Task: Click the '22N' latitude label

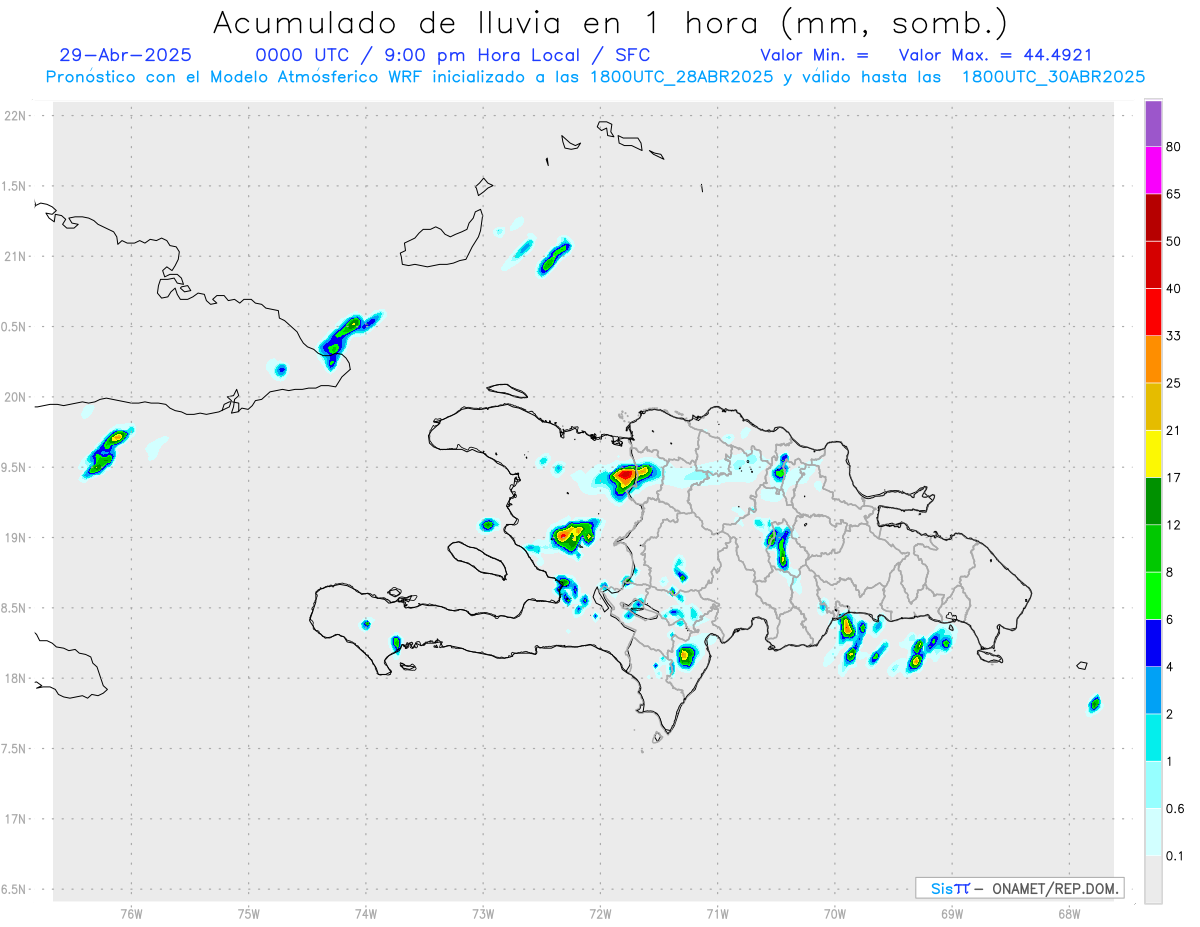Action: (x=16, y=116)
